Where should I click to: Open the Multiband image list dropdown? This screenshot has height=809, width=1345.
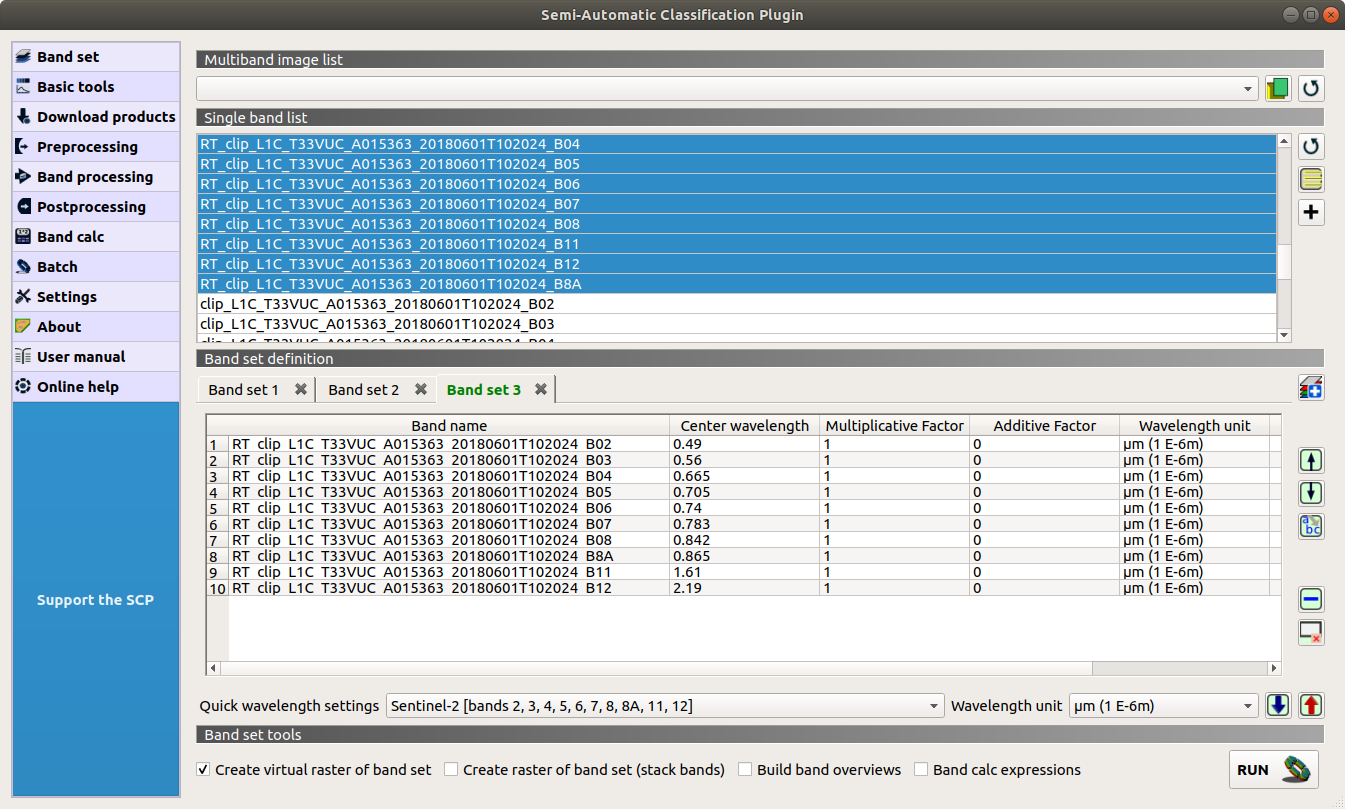727,89
